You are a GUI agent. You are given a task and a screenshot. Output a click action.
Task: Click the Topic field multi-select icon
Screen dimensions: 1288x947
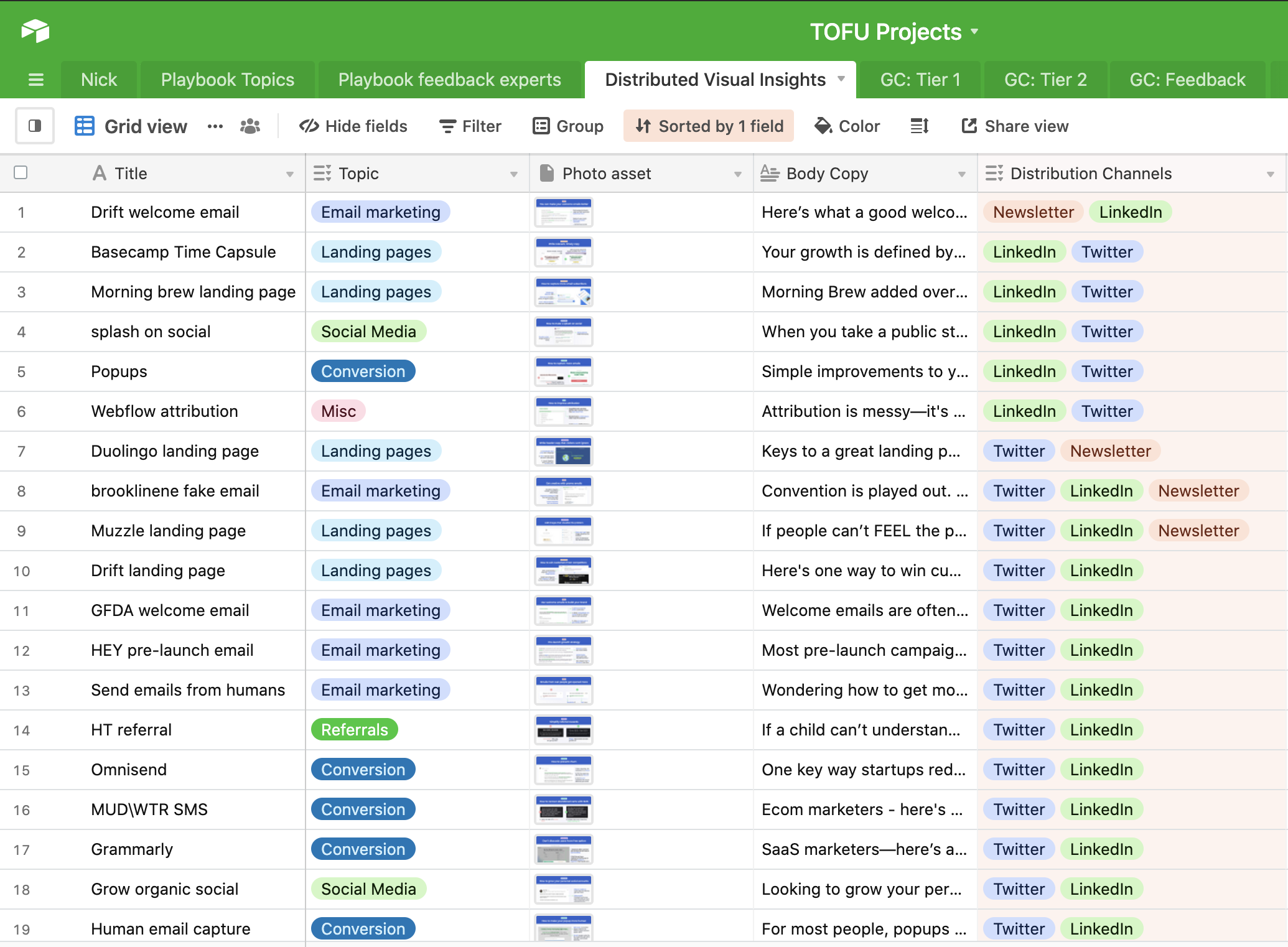(x=322, y=173)
